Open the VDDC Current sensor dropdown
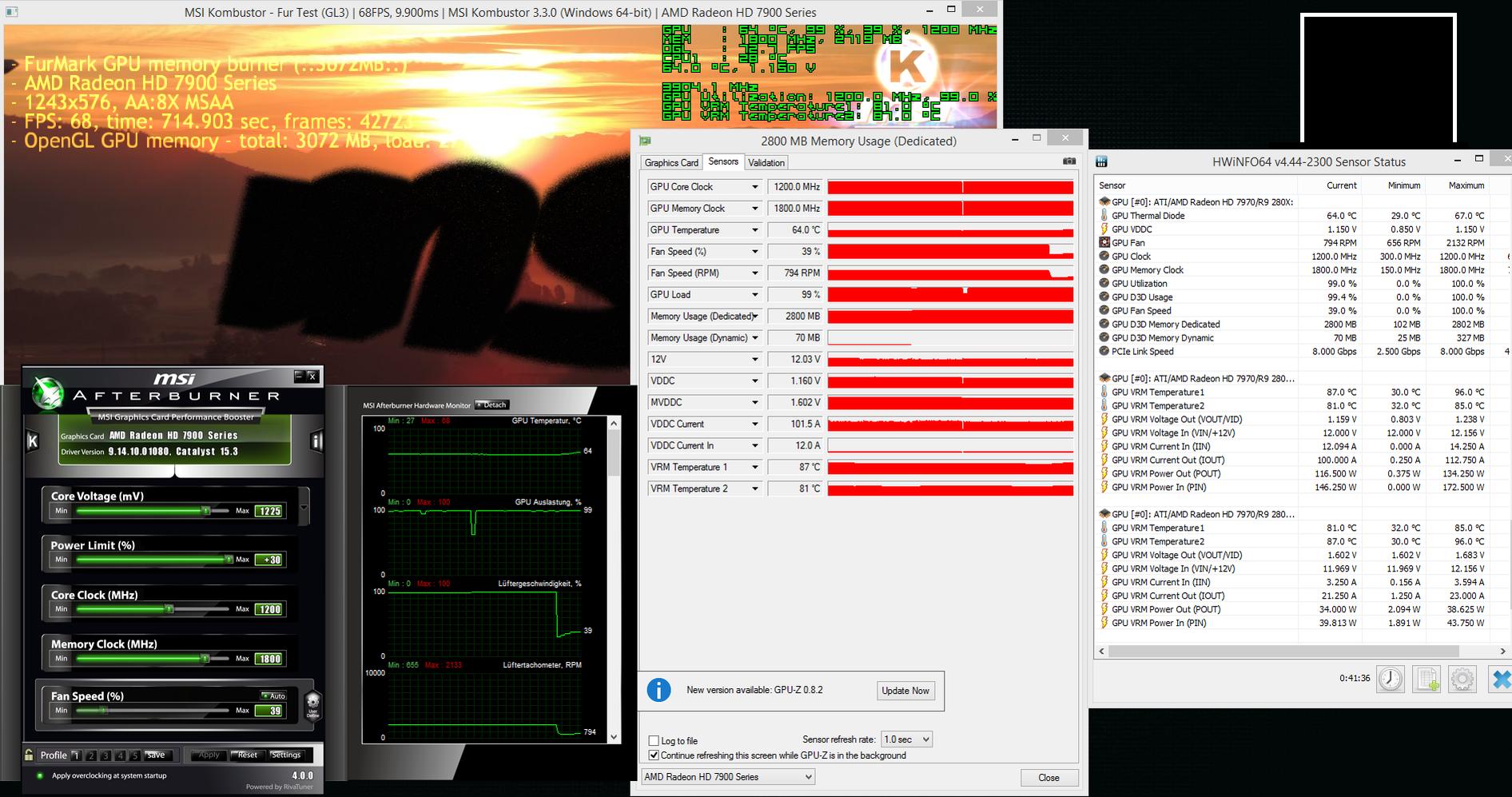Viewport: 1512px width, 797px height. click(x=754, y=424)
